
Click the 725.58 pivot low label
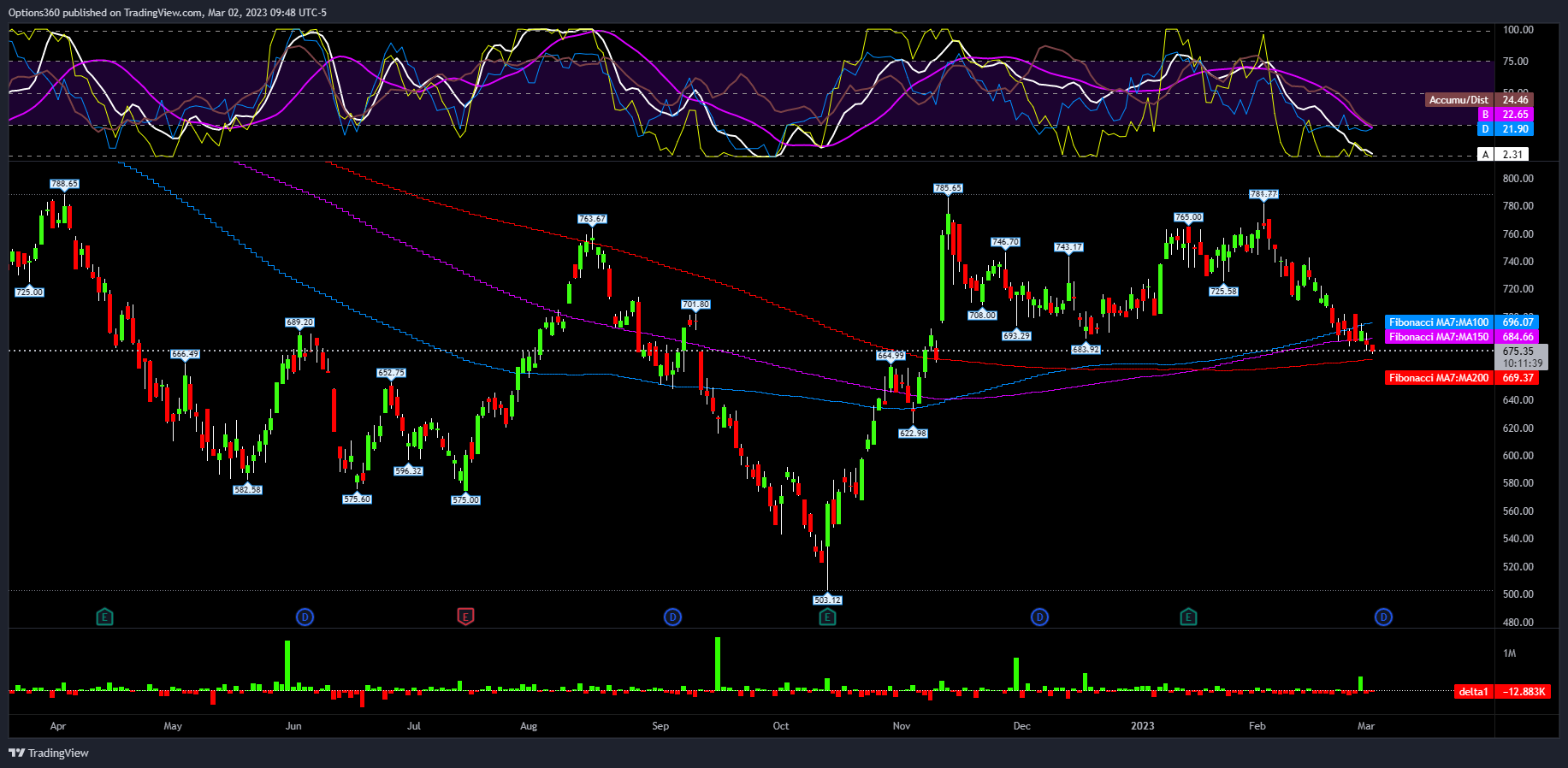click(x=1223, y=292)
